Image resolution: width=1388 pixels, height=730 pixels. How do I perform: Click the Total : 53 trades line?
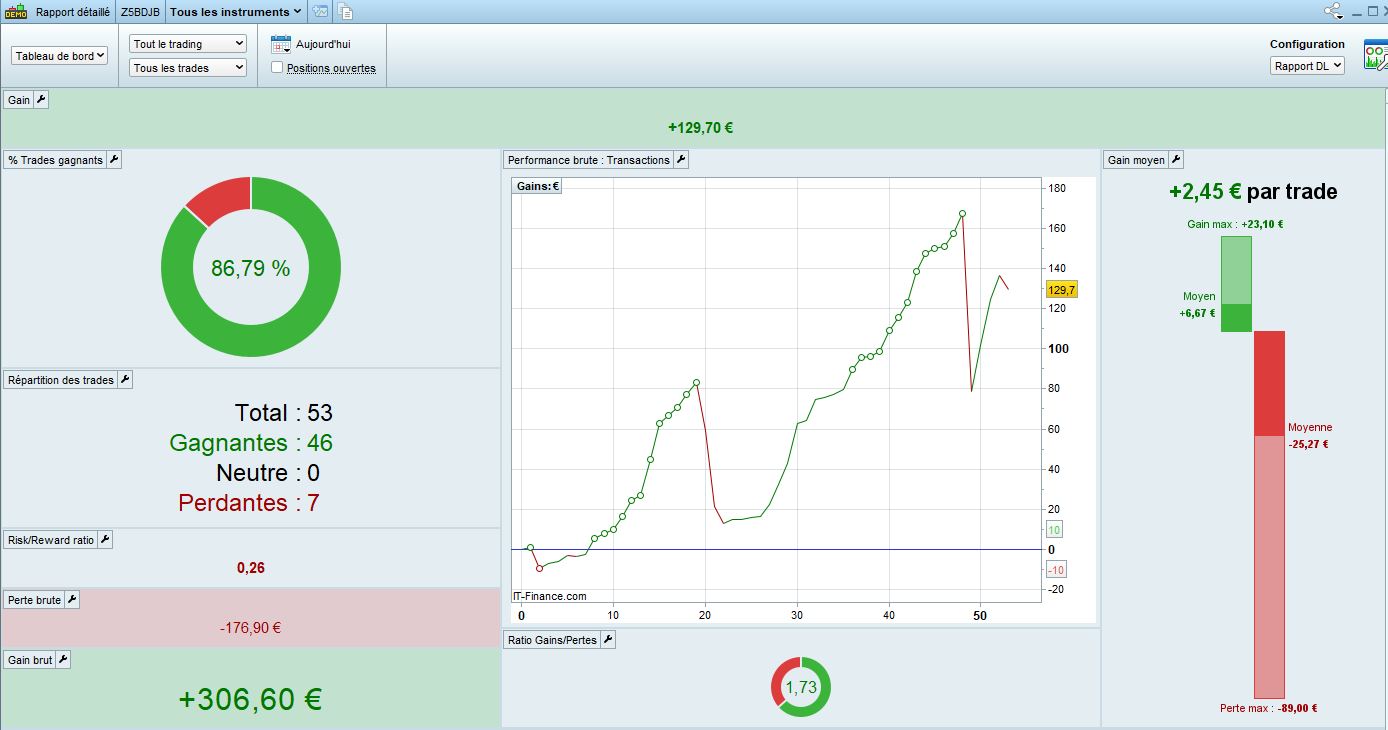point(284,413)
